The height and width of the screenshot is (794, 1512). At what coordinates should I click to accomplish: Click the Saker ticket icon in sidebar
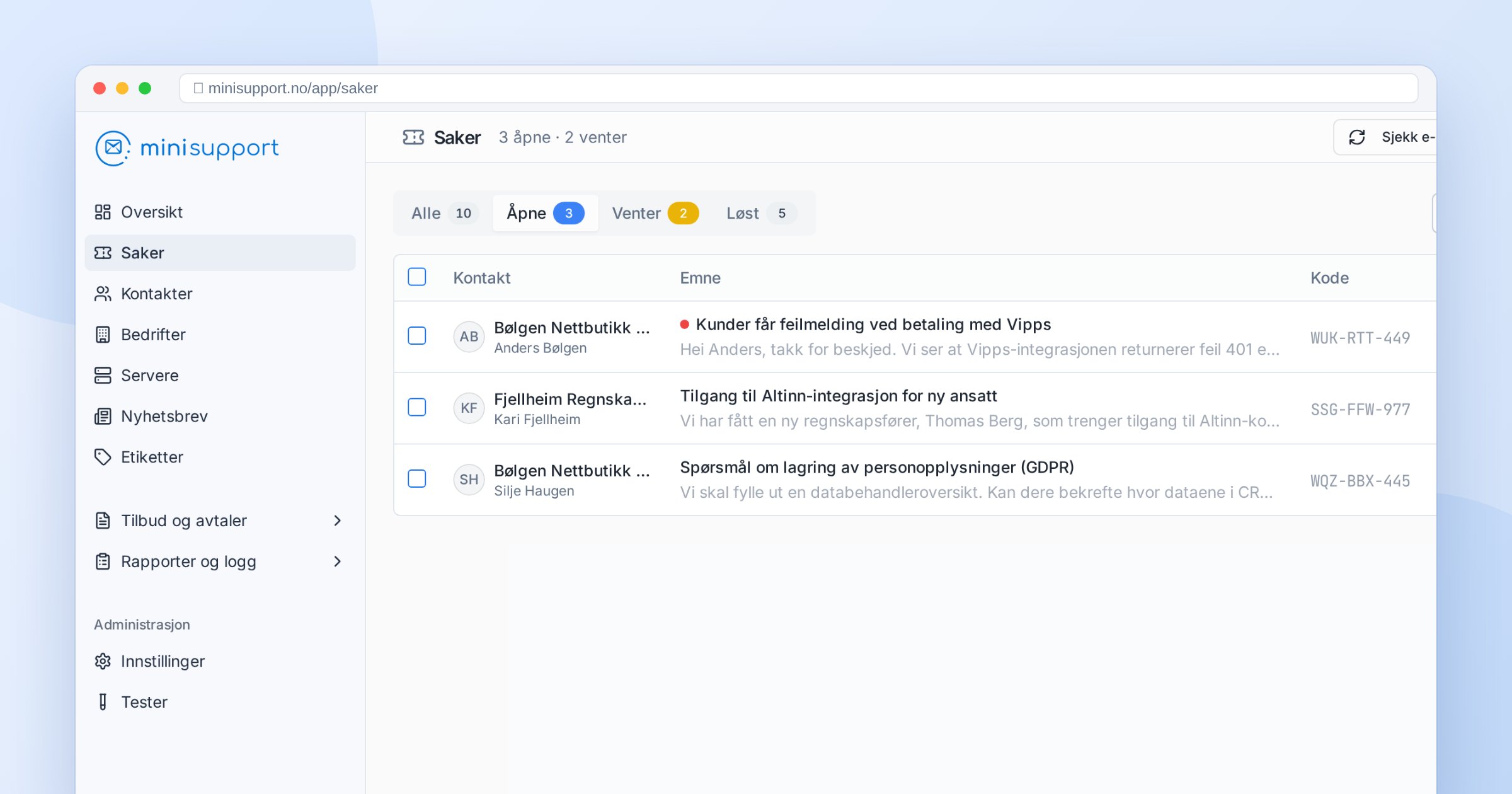(x=103, y=253)
